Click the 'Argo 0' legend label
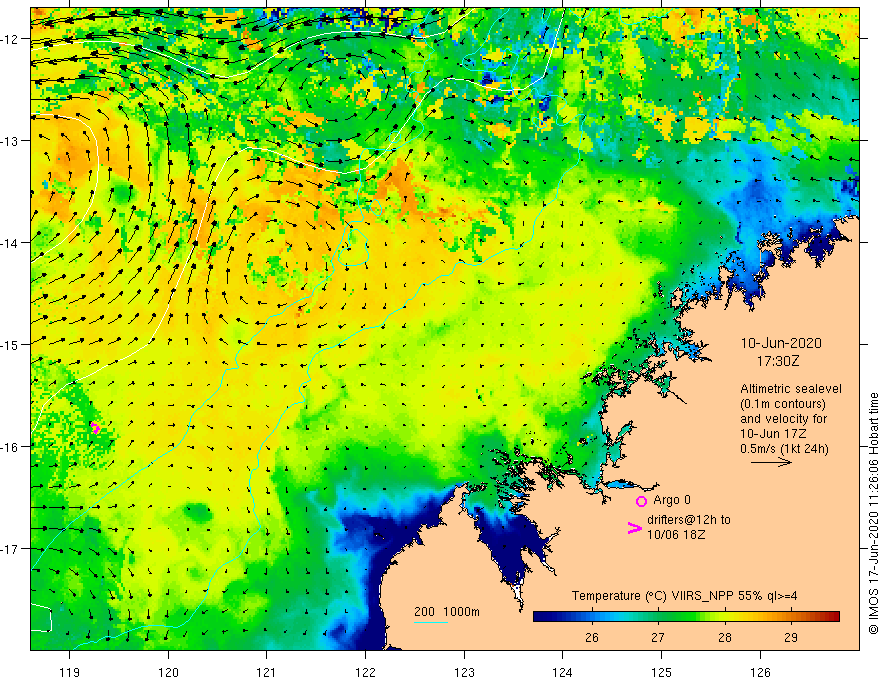880x680 pixels. pyautogui.click(x=672, y=500)
